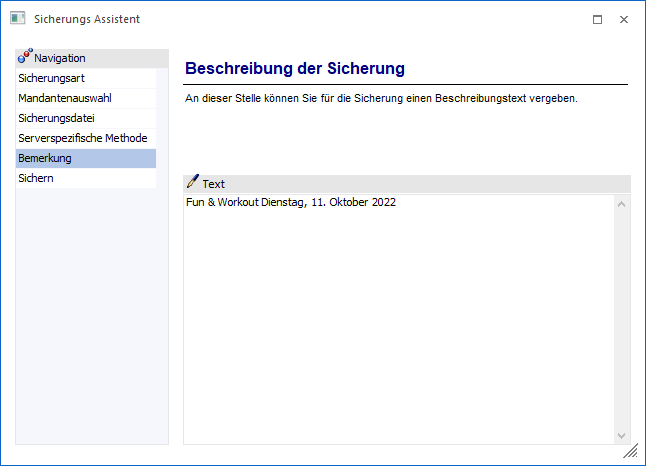646x466 pixels.
Task: Switch to Serverspezifische Methode page
Action: (x=82, y=138)
